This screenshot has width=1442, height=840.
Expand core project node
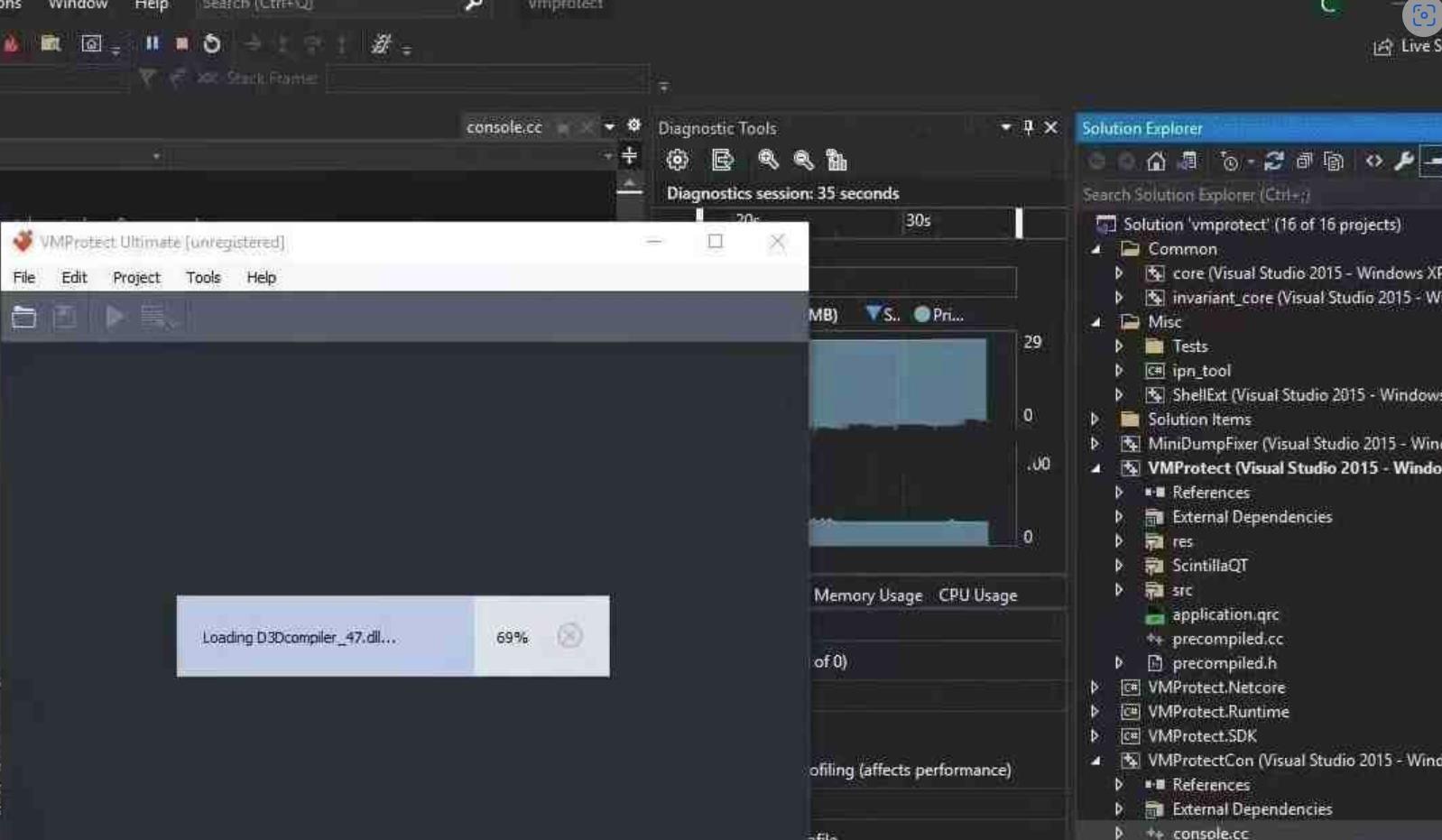pos(1119,273)
